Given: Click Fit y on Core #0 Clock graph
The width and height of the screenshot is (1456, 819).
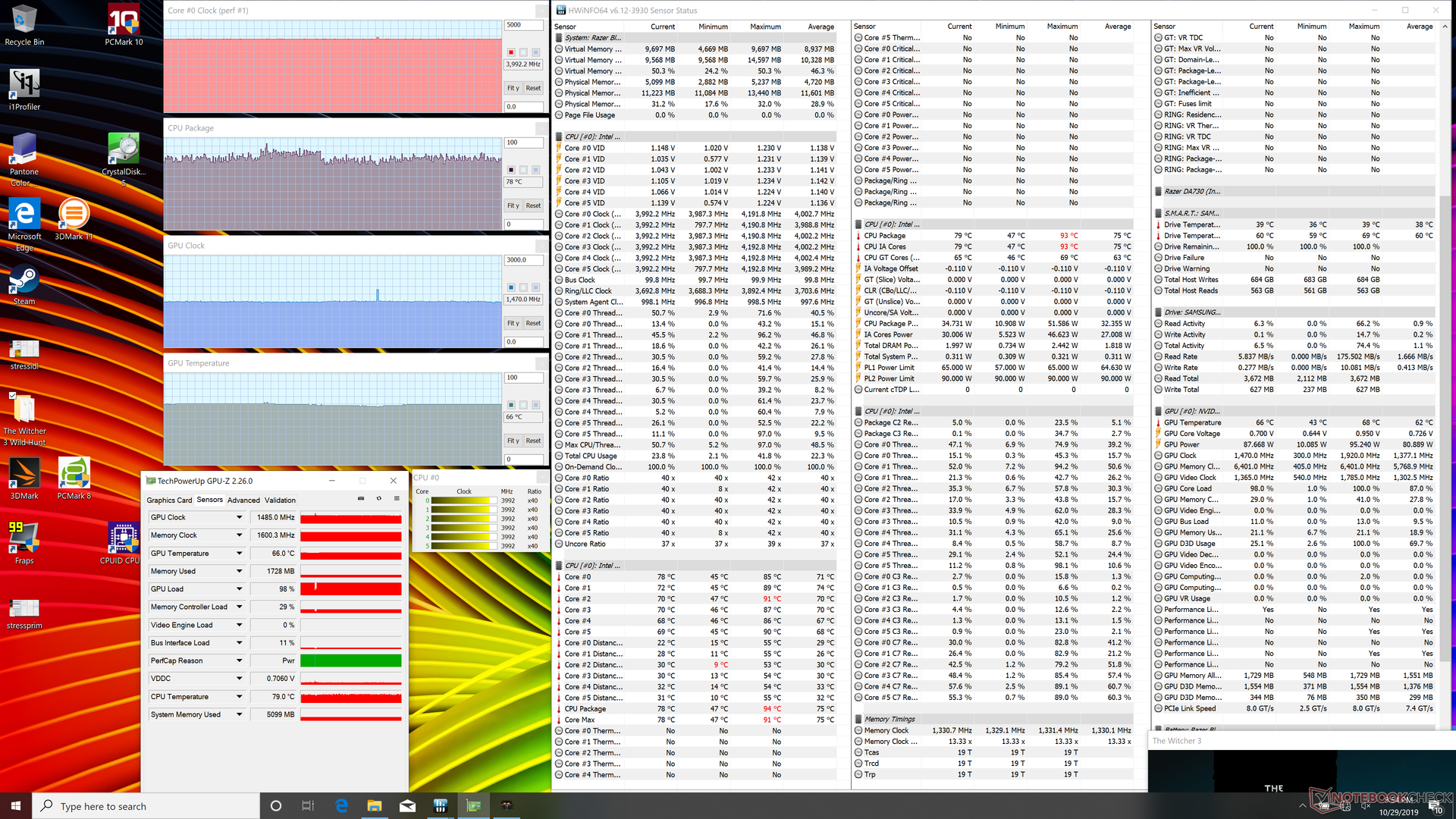Looking at the screenshot, I should pos(513,88).
